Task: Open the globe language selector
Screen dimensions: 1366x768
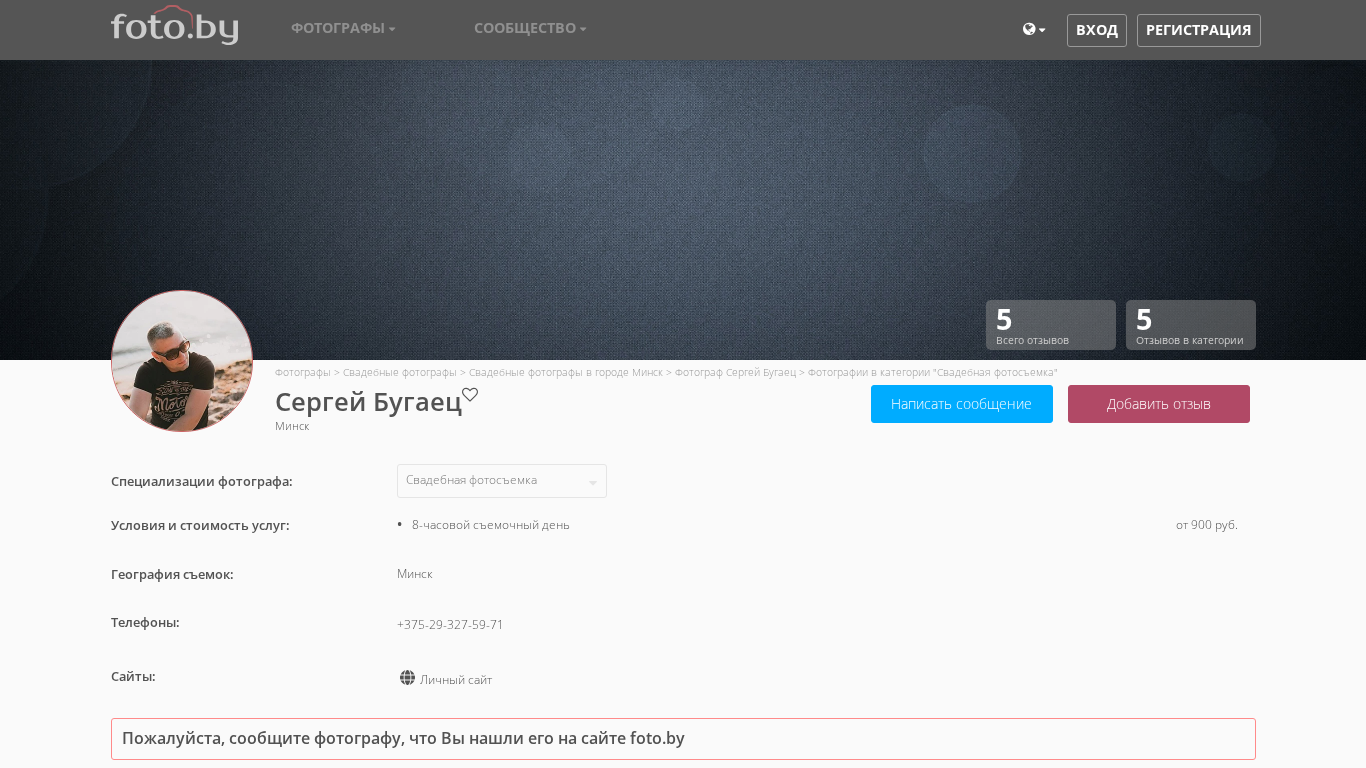Action: pyautogui.click(x=1033, y=30)
